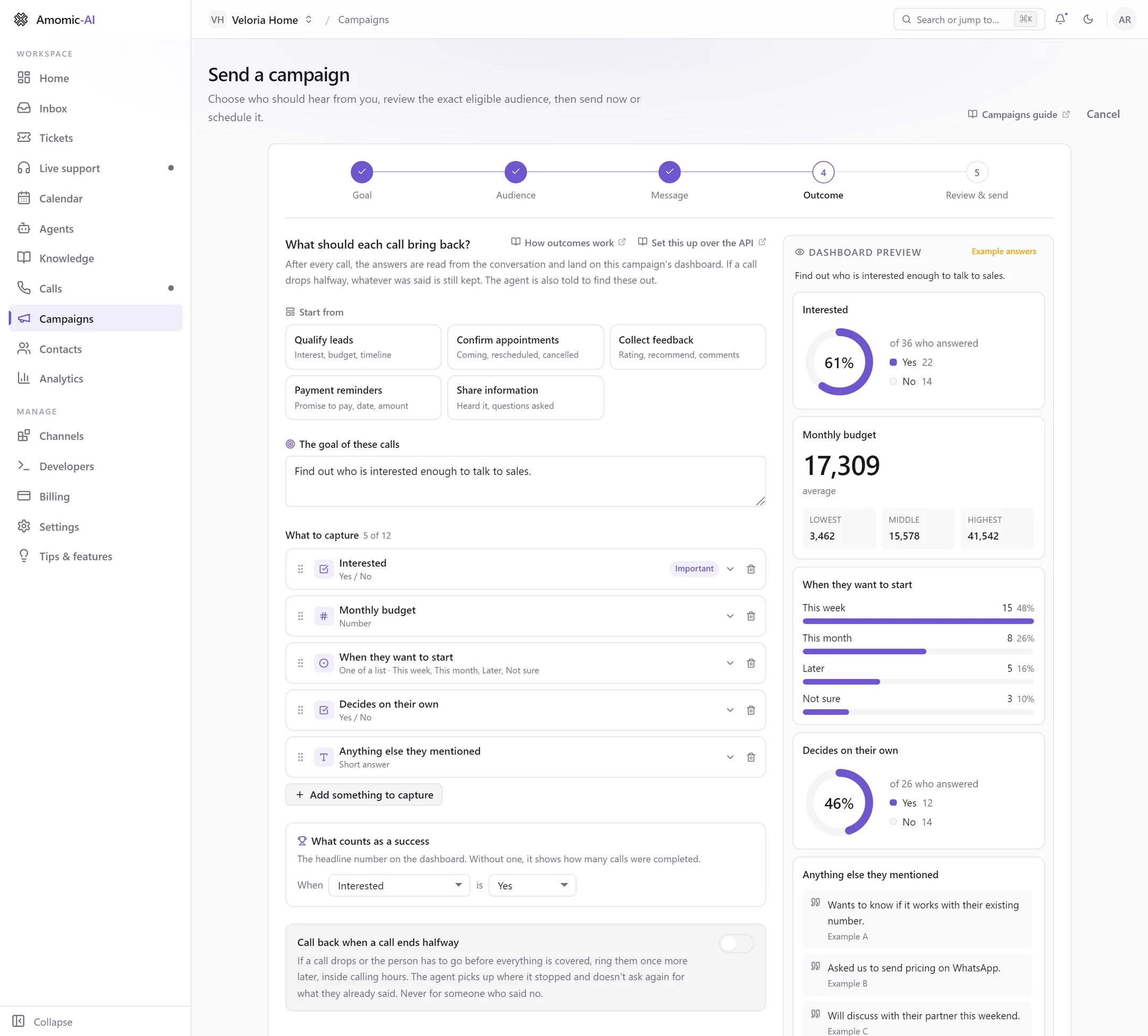This screenshot has height=1036, width=1148.
Task: Expand Anything else they mentioned chevron
Action: [x=730, y=757]
